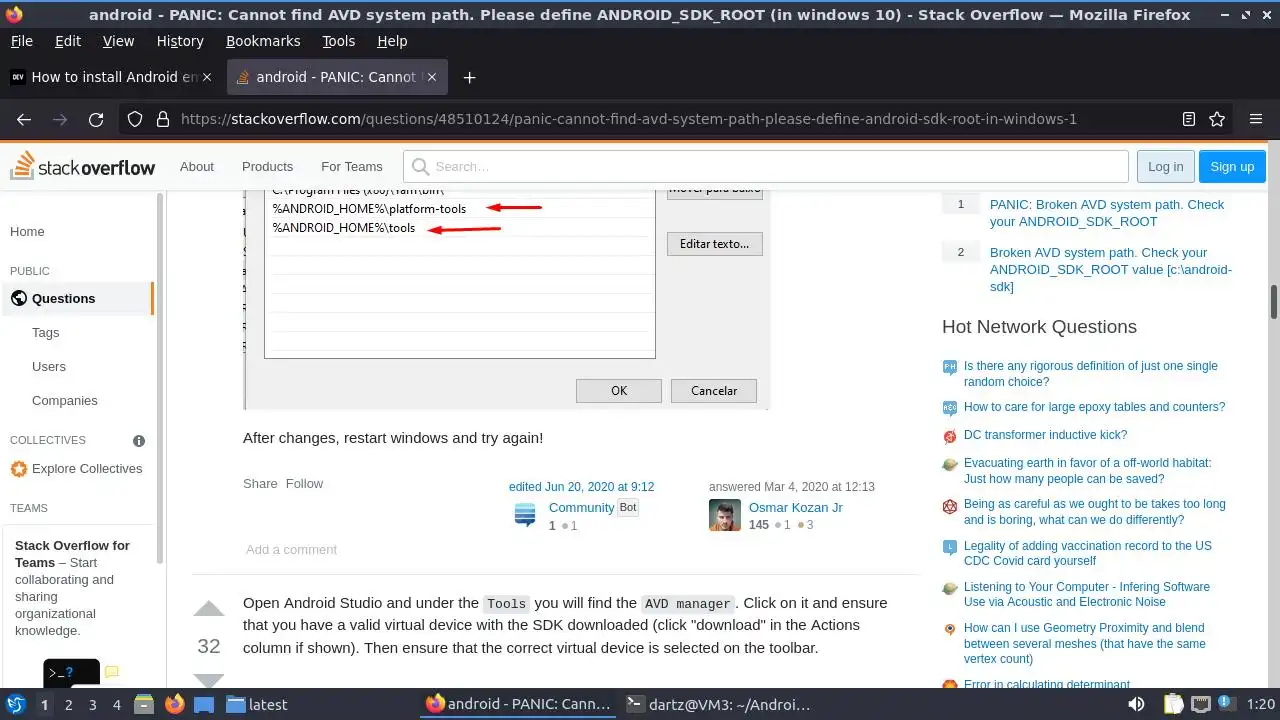Click the Sign up button

point(1232,167)
